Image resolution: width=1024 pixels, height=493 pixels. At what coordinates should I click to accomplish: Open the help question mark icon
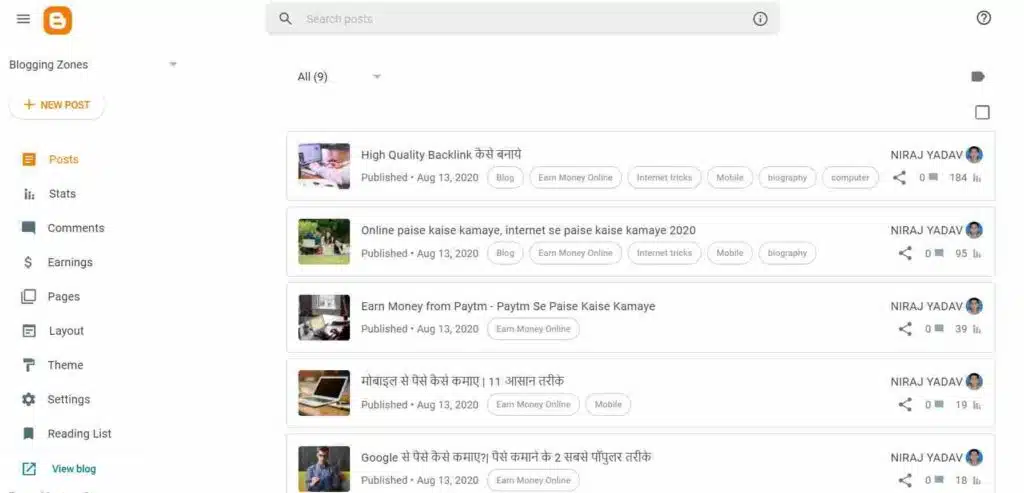coord(984,18)
